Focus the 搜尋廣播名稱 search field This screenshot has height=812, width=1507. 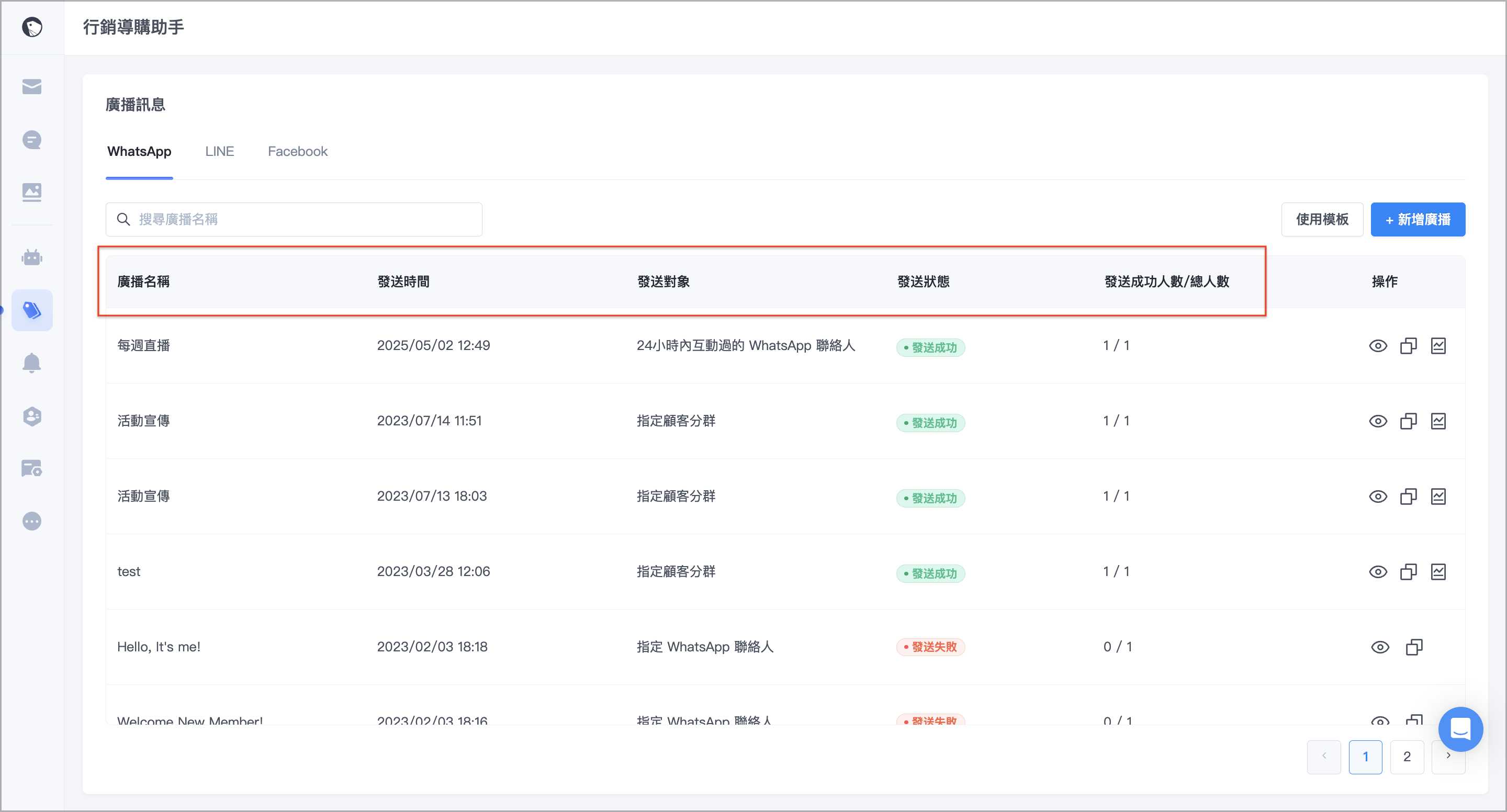coord(294,219)
